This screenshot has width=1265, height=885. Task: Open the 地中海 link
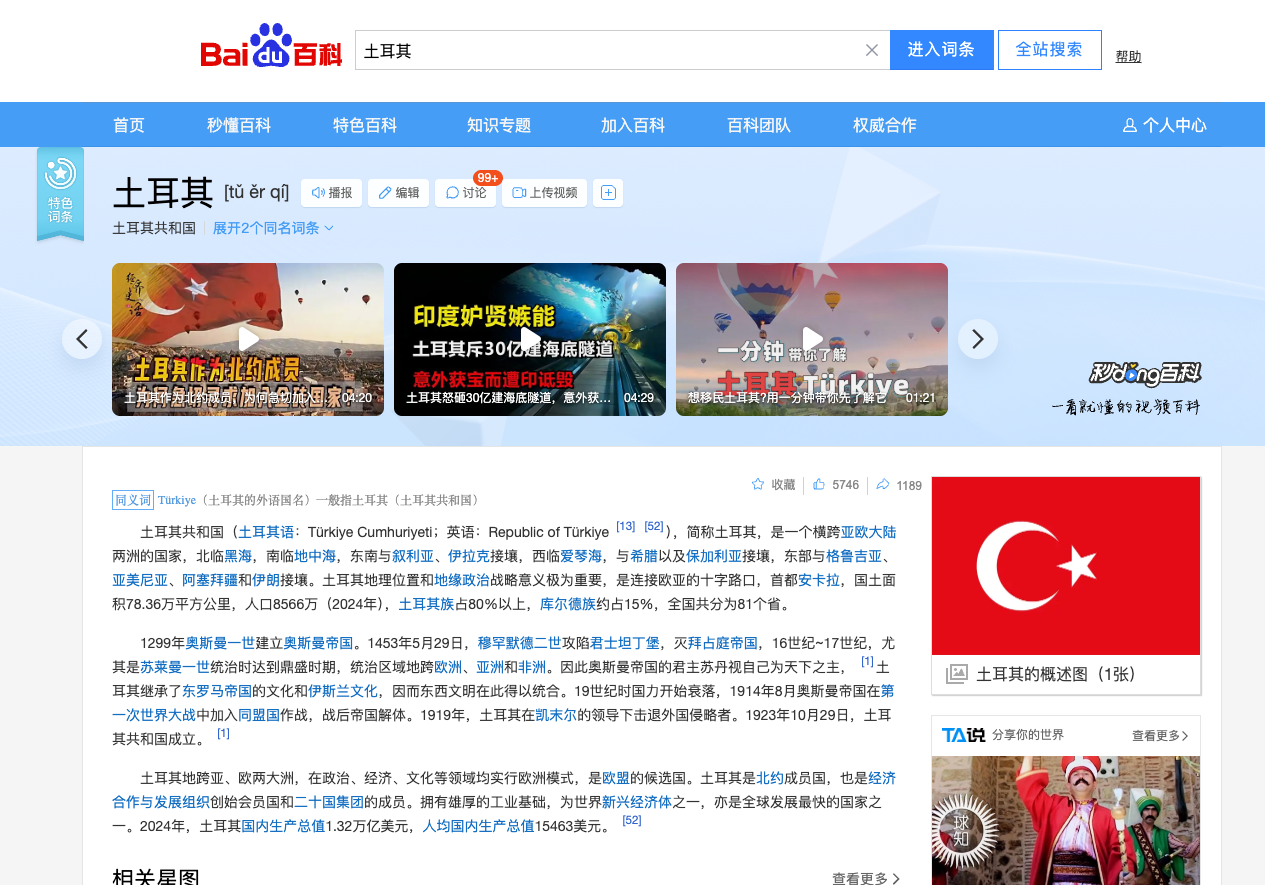click(315, 556)
